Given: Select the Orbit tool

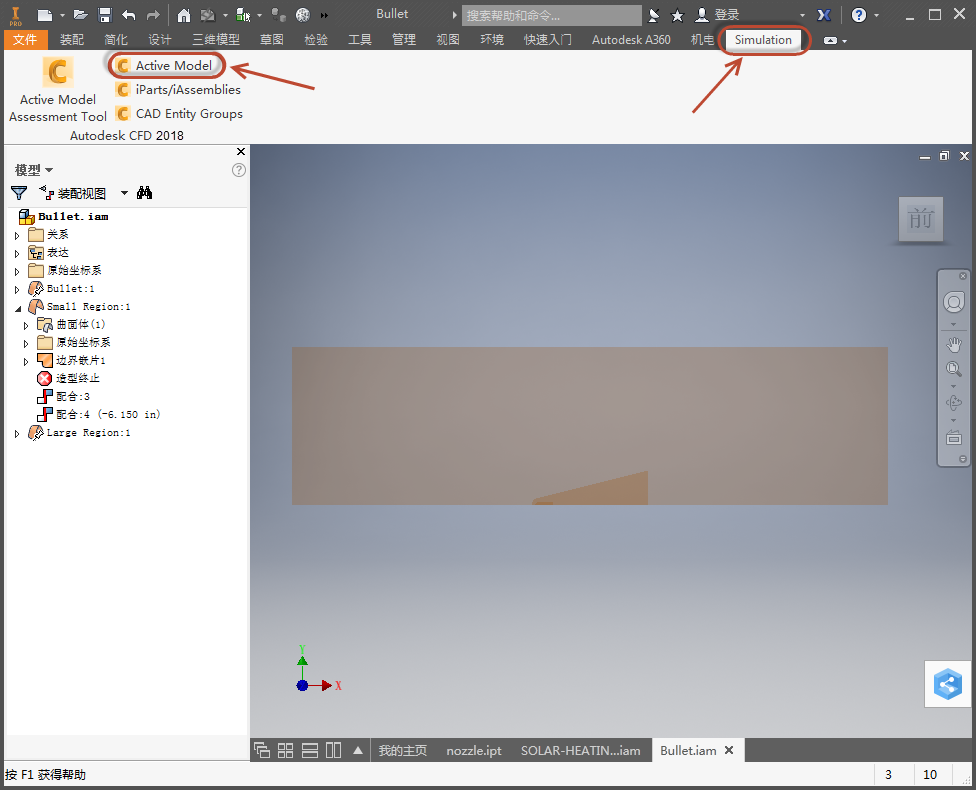Looking at the screenshot, I should pos(954,402).
